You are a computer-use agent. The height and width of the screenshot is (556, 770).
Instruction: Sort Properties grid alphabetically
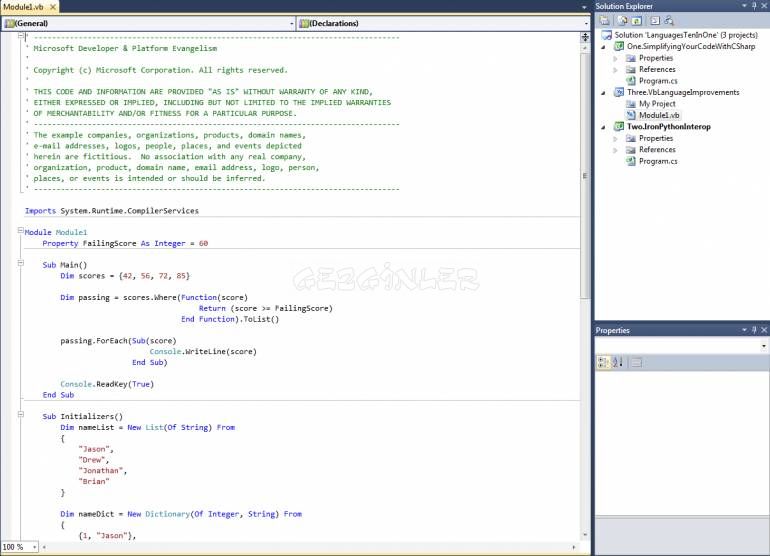tap(617, 362)
